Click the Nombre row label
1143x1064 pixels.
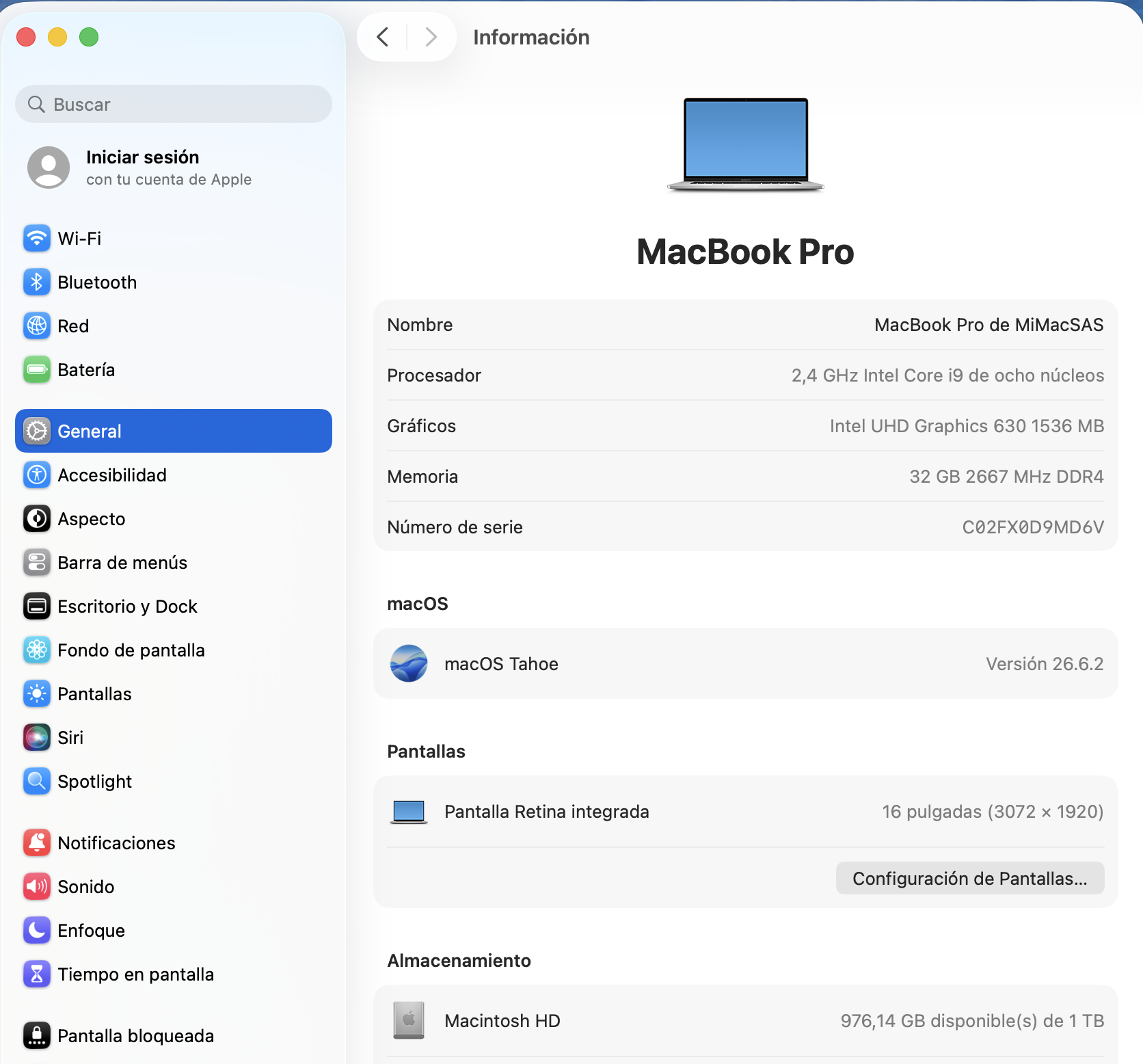(420, 325)
